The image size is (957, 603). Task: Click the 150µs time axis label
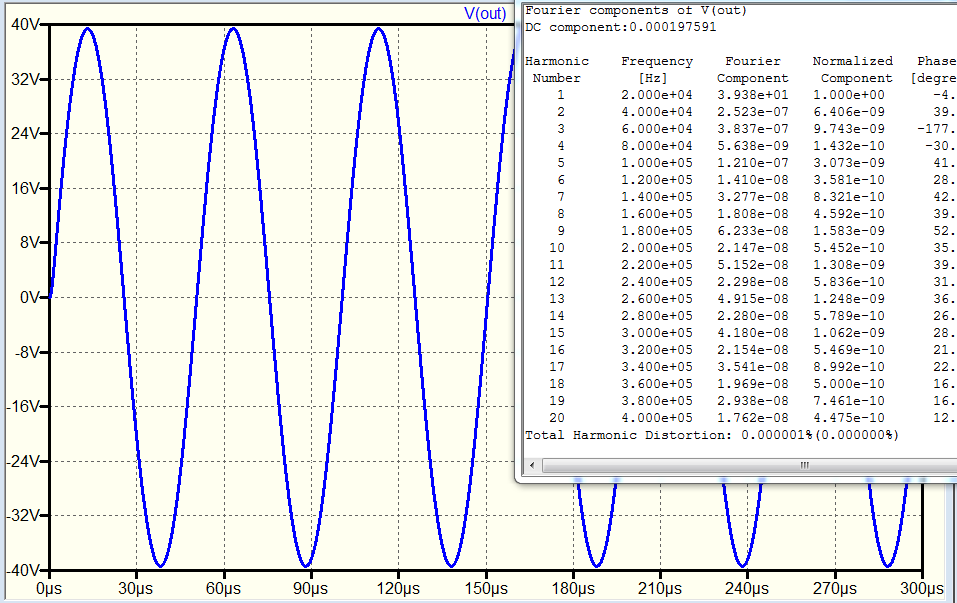click(x=486, y=589)
